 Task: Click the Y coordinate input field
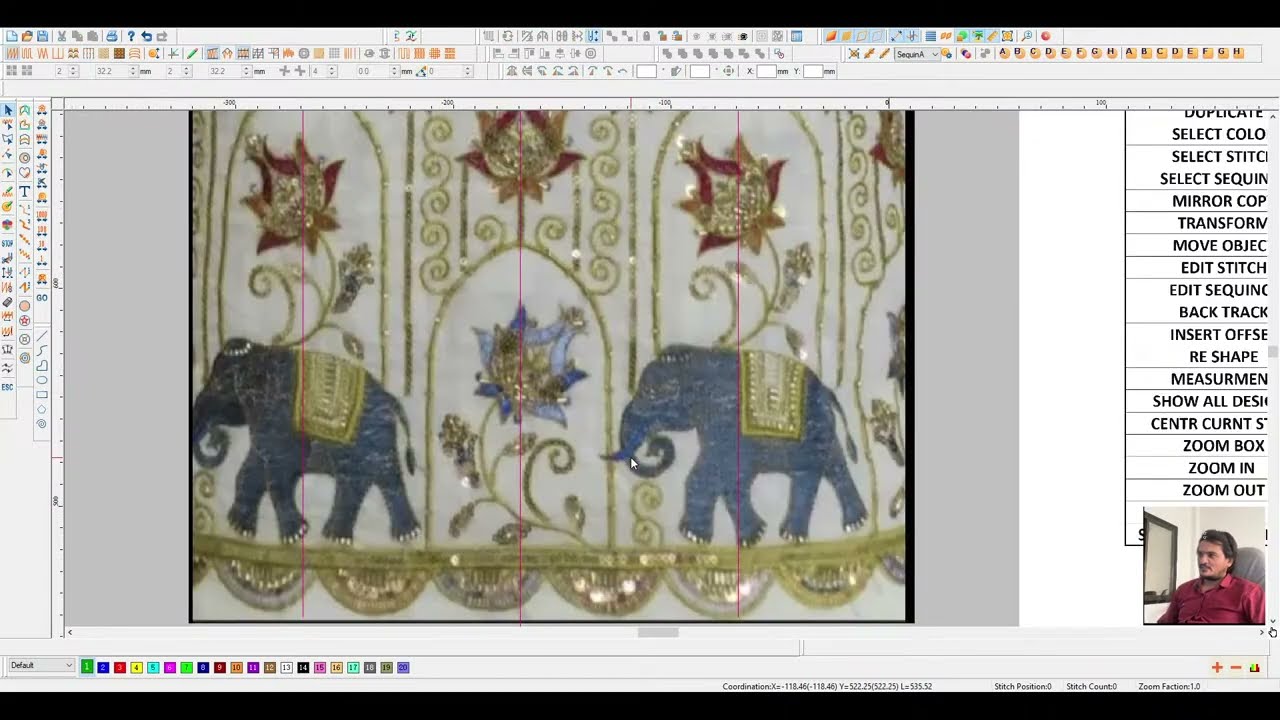tap(812, 71)
